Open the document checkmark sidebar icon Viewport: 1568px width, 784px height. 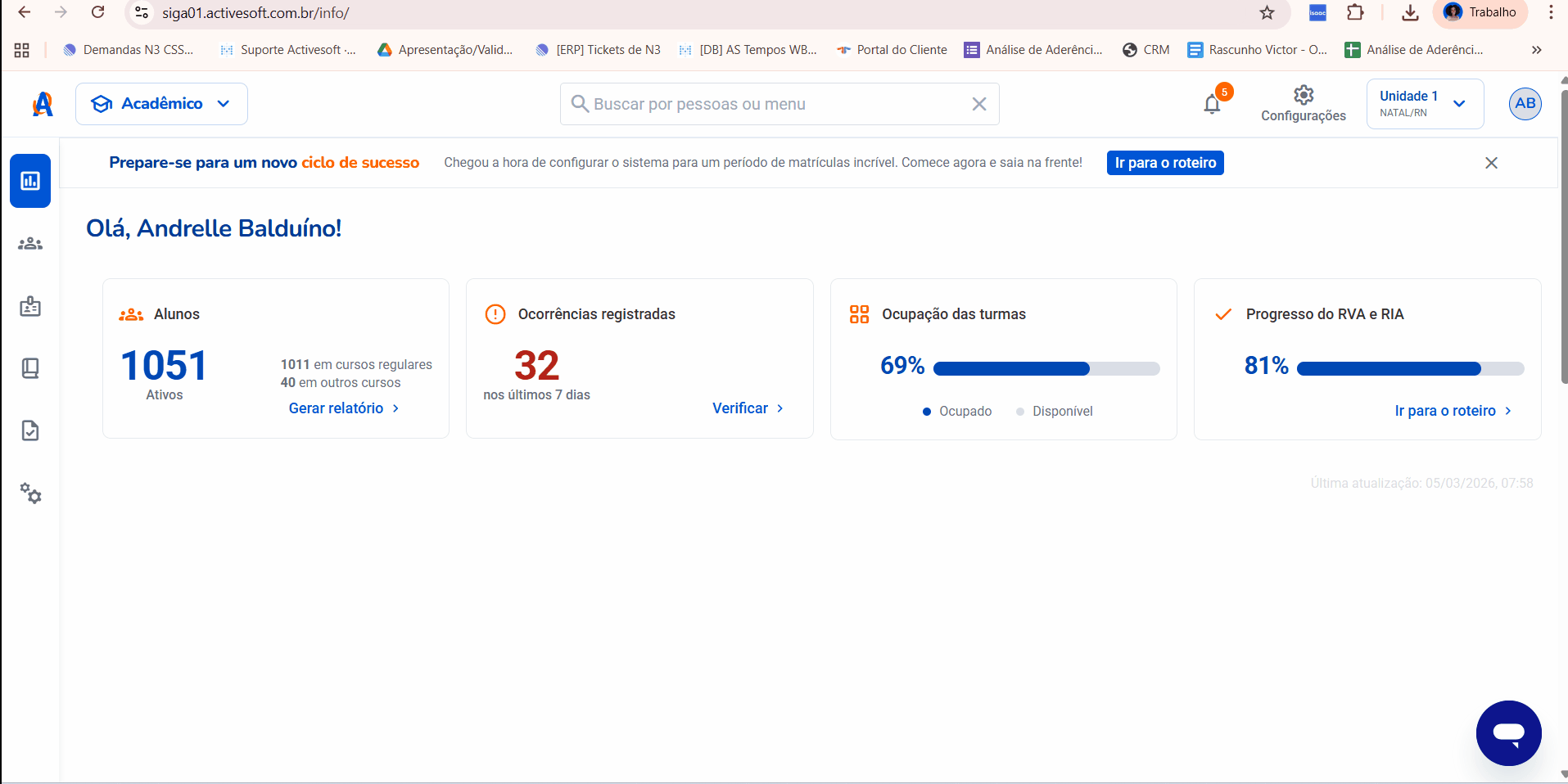pyautogui.click(x=30, y=430)
